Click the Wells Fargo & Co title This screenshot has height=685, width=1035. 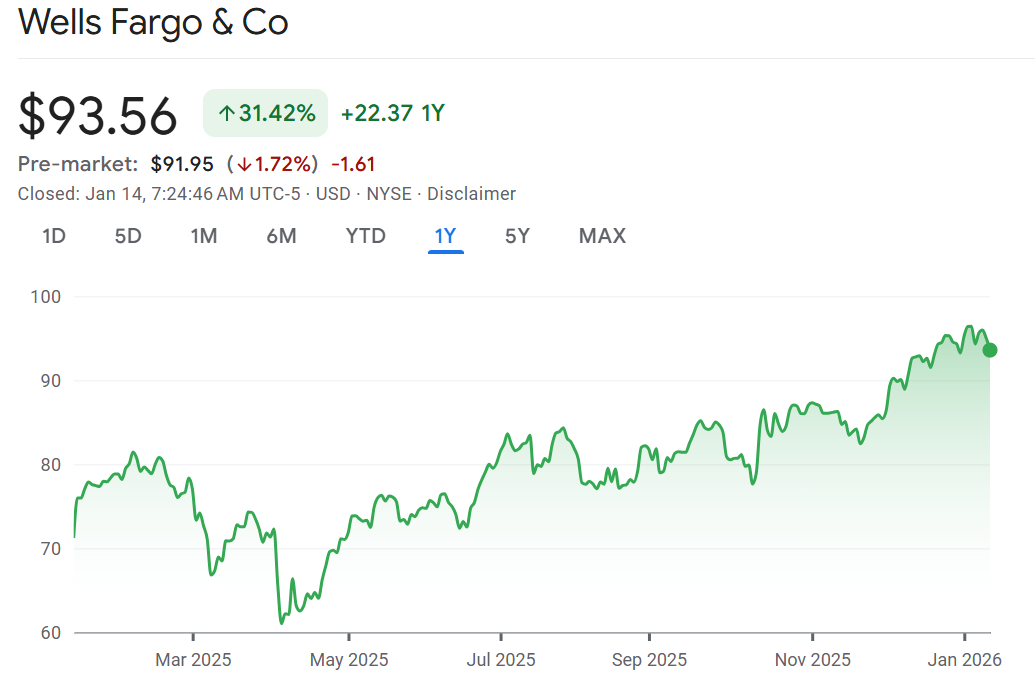click(x=153, y=23)
